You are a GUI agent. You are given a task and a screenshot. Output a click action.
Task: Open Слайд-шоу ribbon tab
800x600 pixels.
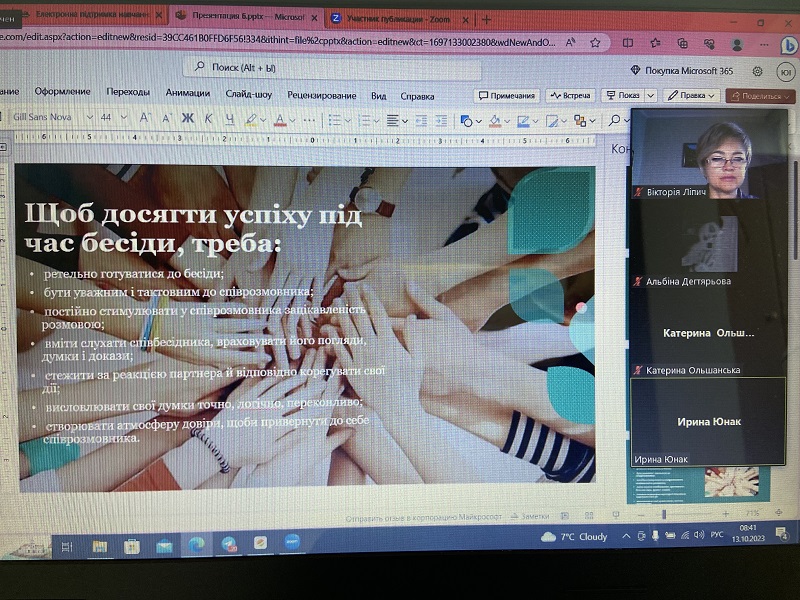pos(248,94)
